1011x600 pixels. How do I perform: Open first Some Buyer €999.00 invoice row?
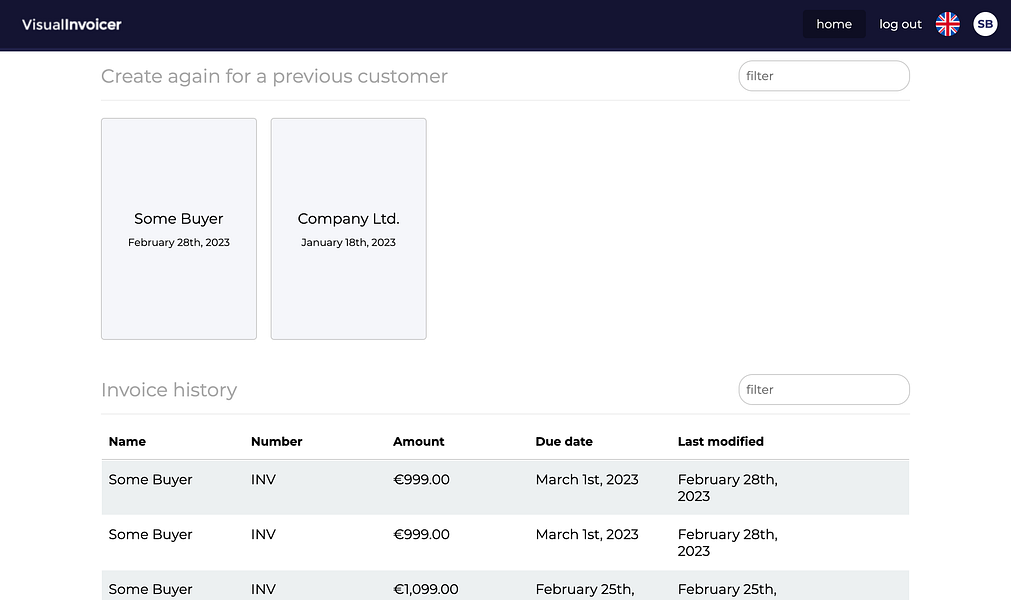coord(505,487)
